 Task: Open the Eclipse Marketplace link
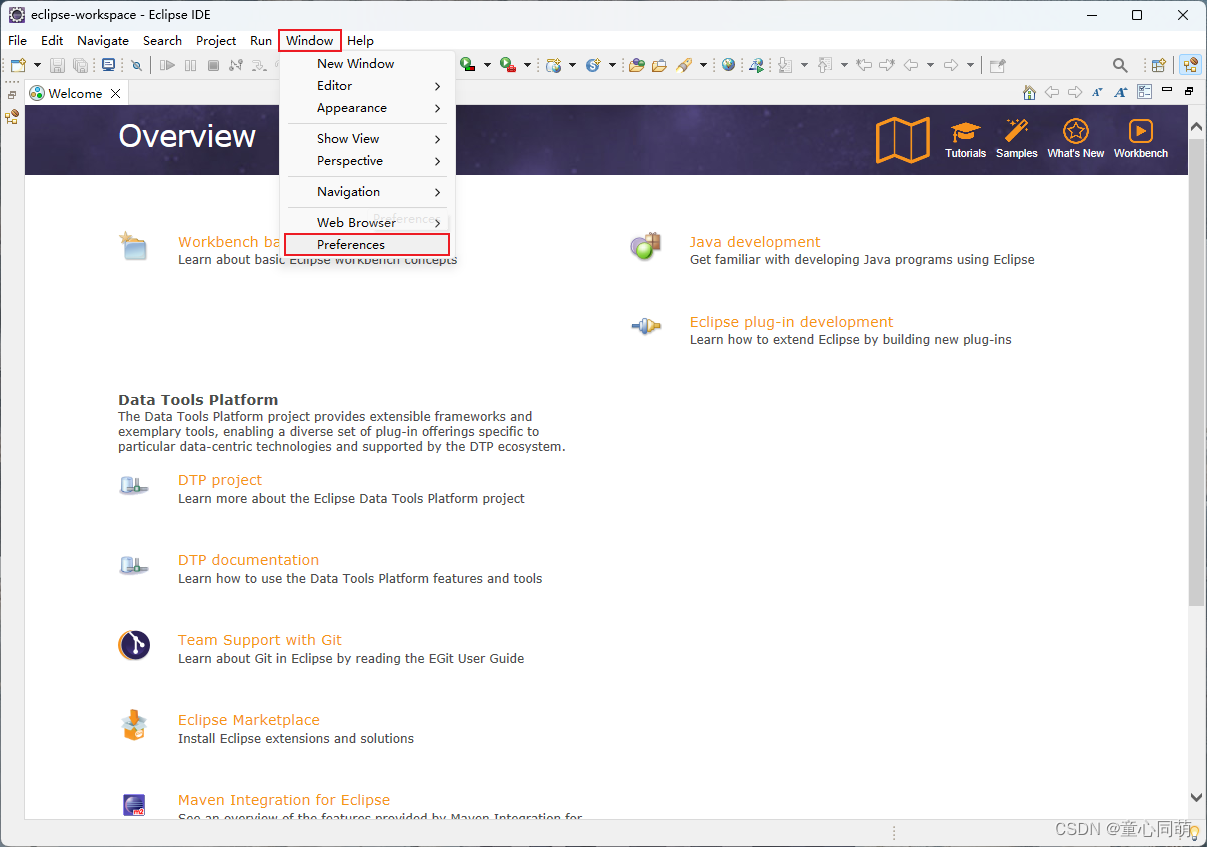[249, 720]
